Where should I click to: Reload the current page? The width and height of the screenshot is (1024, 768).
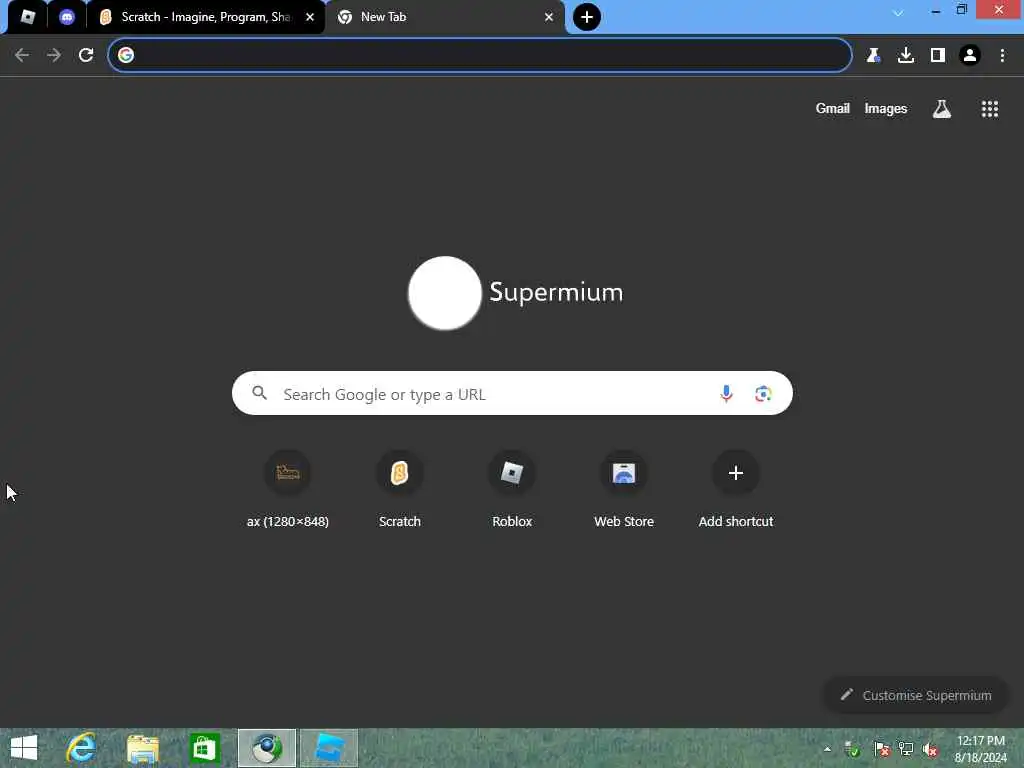[86, 55]
